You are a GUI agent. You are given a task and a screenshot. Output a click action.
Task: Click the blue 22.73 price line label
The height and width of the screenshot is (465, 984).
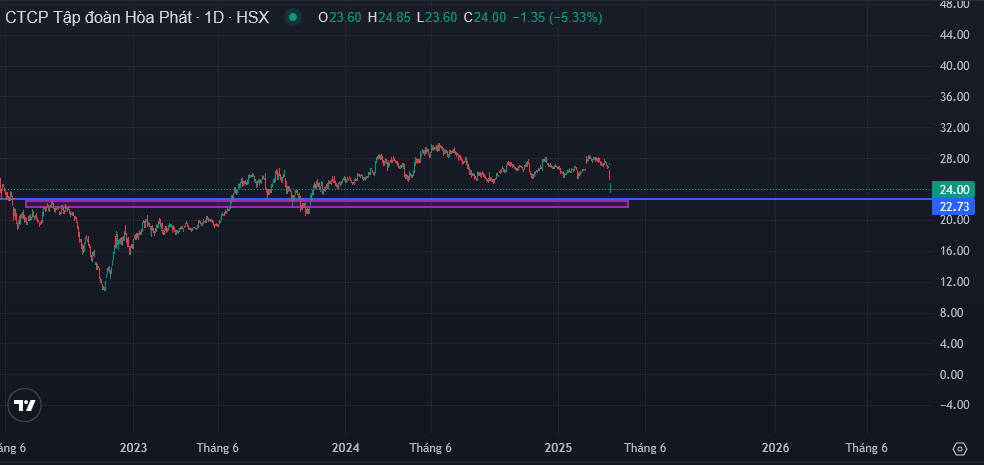(x=953, y=206)
